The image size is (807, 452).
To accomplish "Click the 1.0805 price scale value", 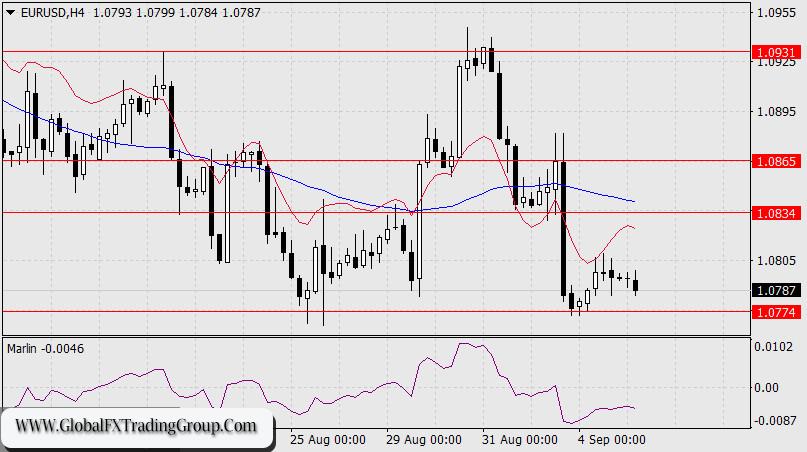I will click(776, 260).
